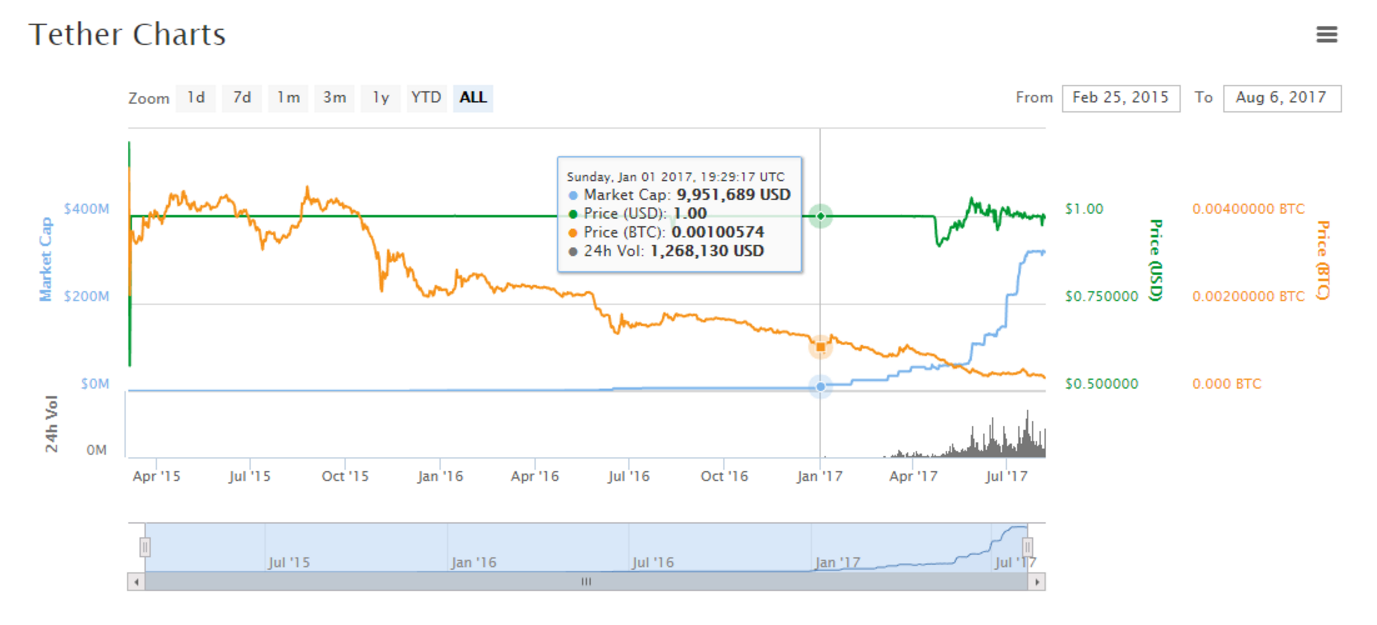This screenshot has width=1377, height=625.
Task: Click the Price (USD) axis title
Action: [x=1155, y=259]
